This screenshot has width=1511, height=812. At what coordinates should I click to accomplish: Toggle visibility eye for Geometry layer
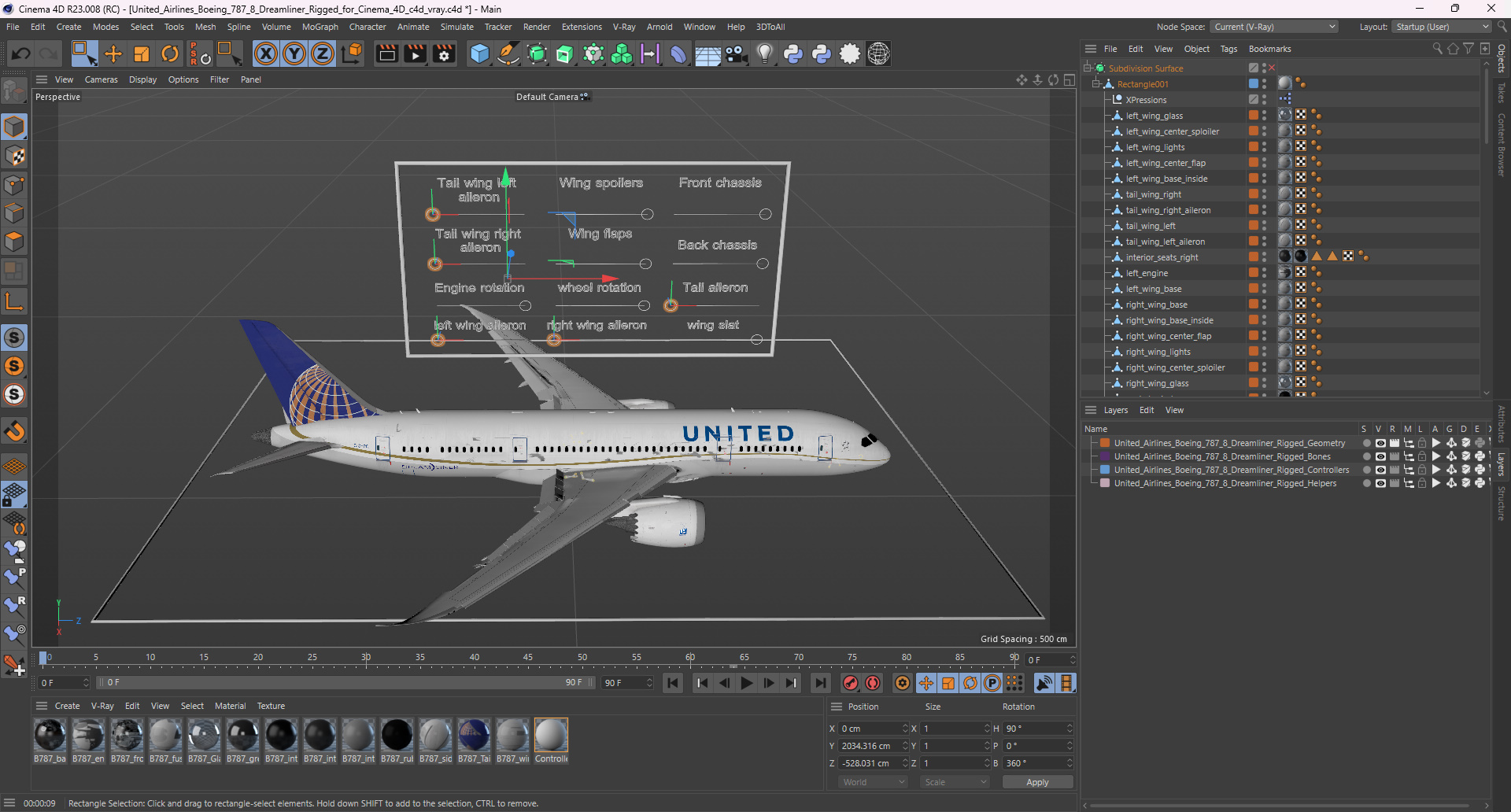[x=1380, y=443]
